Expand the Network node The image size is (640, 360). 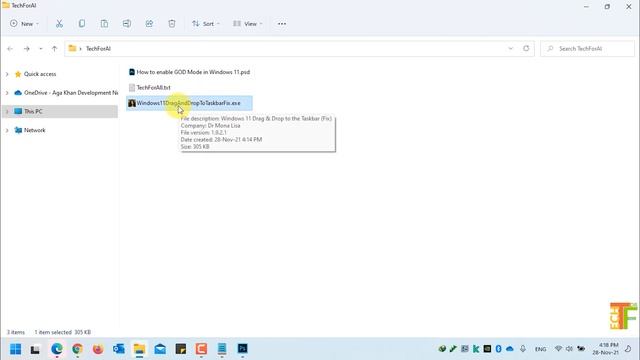coord(7,130)
